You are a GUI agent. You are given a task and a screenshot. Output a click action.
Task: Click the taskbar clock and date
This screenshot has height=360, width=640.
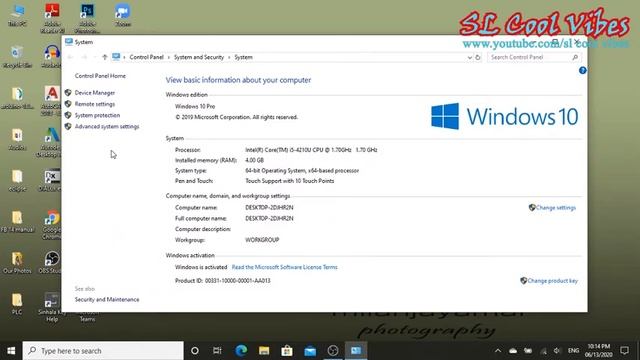(x=598, y=351)
